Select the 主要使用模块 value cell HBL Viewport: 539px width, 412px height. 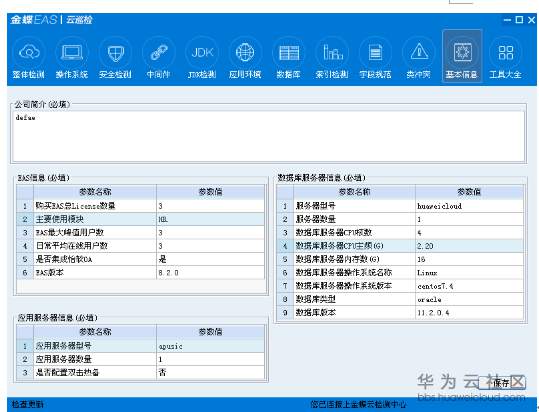pyautogui.click(x=210, y=219)
